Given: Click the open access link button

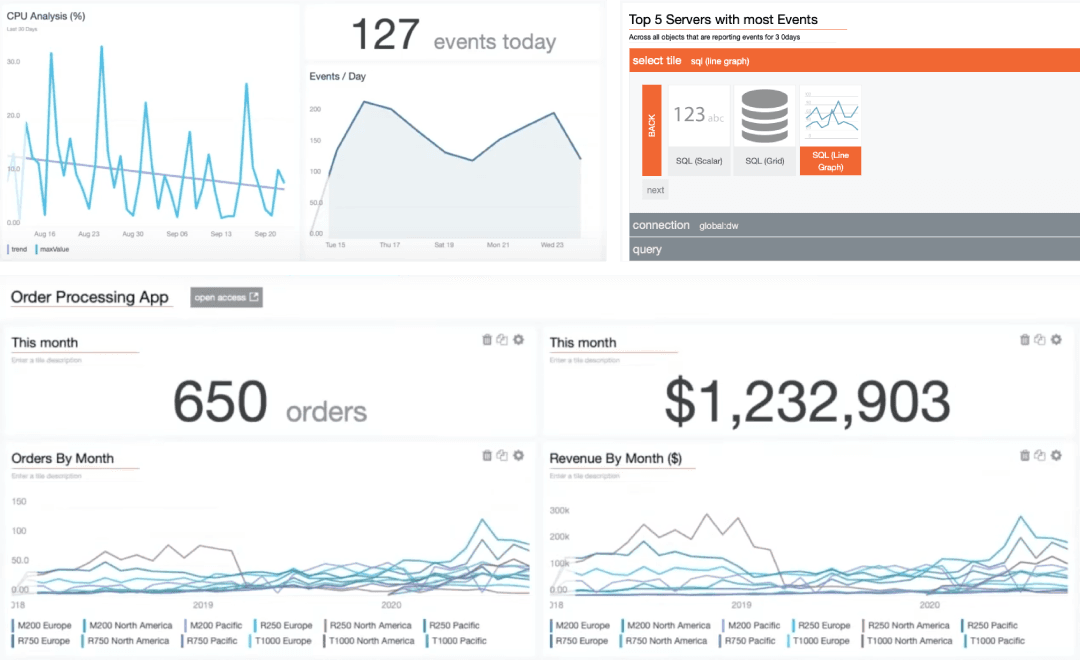Looking at the screenshot, I should coord(226,298).
